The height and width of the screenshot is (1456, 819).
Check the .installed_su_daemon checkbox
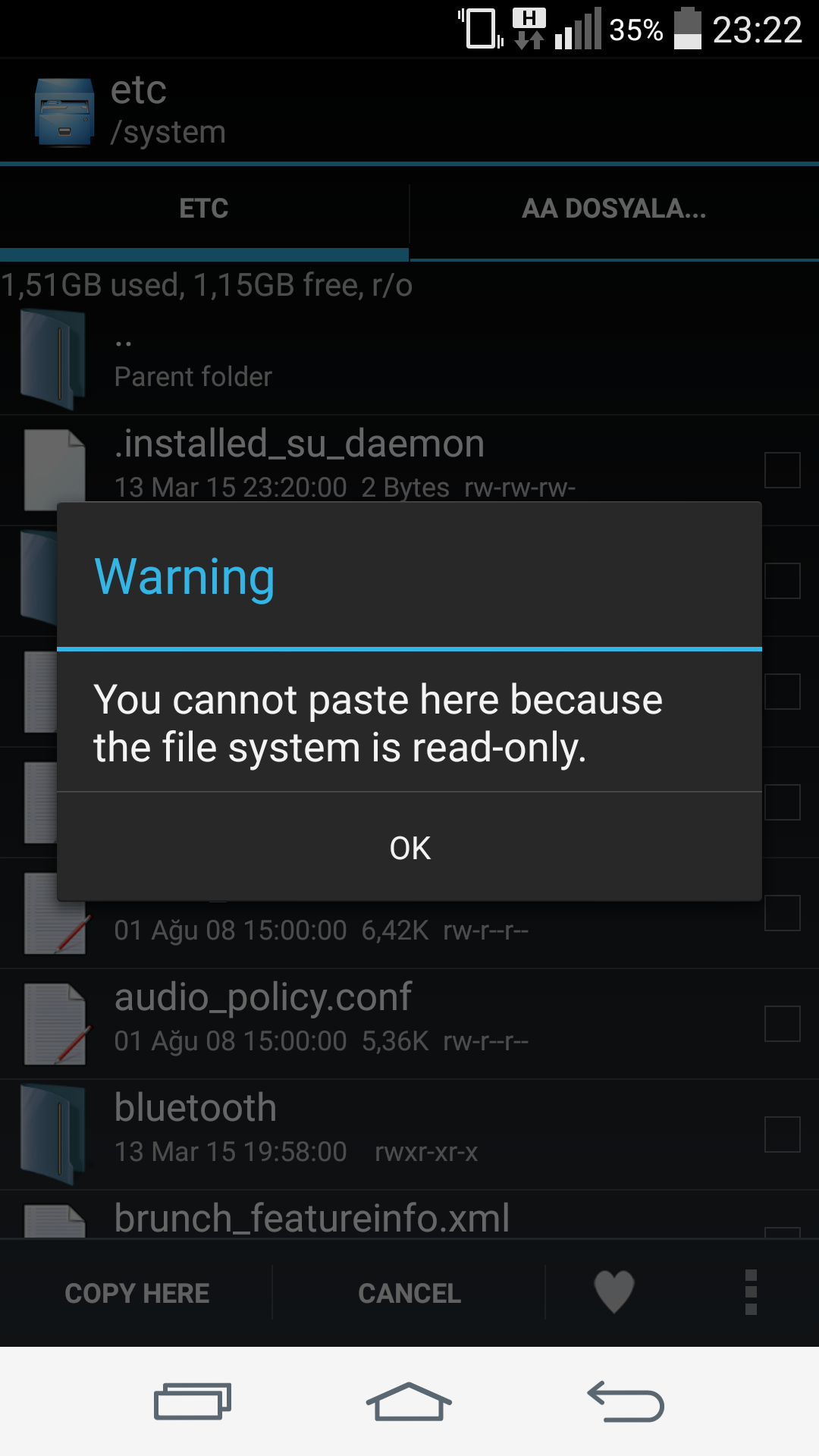(x=783, y=470)
